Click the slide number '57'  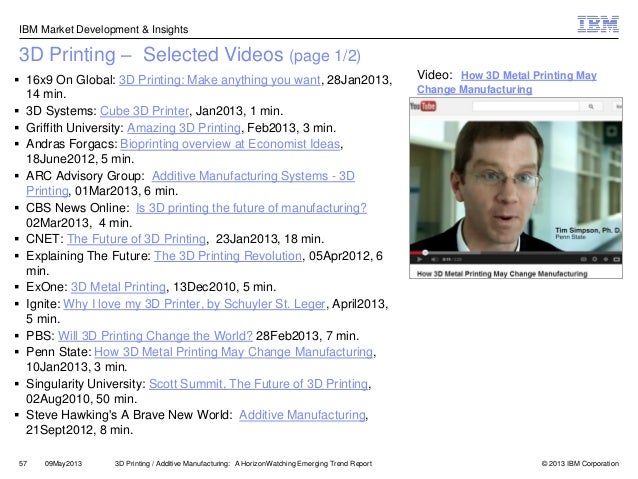[x=23, y=464]
